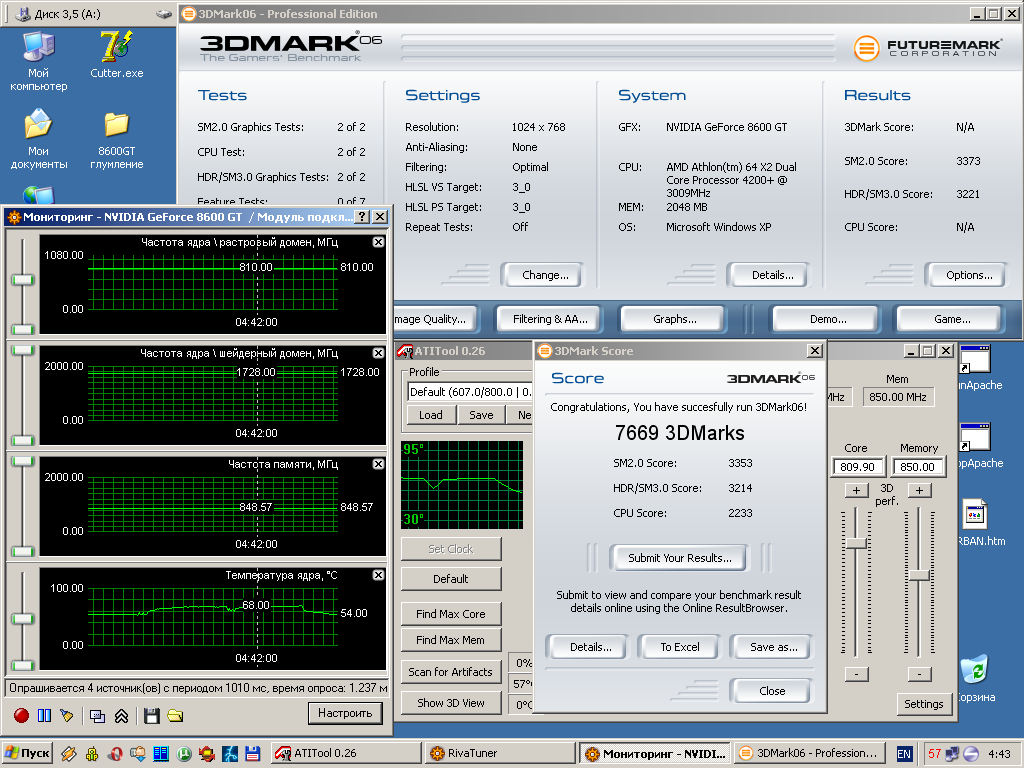Adjust the ATITool Memory clock slider
Viewport: 1024px width, 768px height.
[x=919, y=575]
